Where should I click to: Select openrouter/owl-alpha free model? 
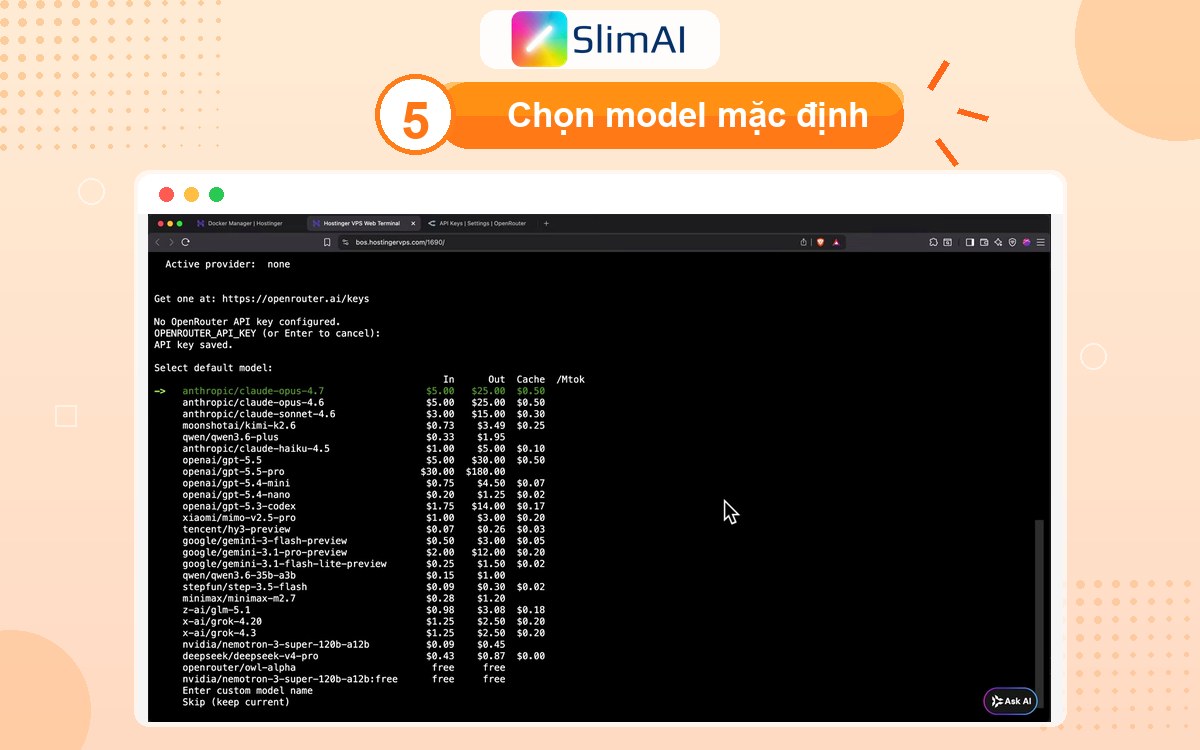click(239, 668)
